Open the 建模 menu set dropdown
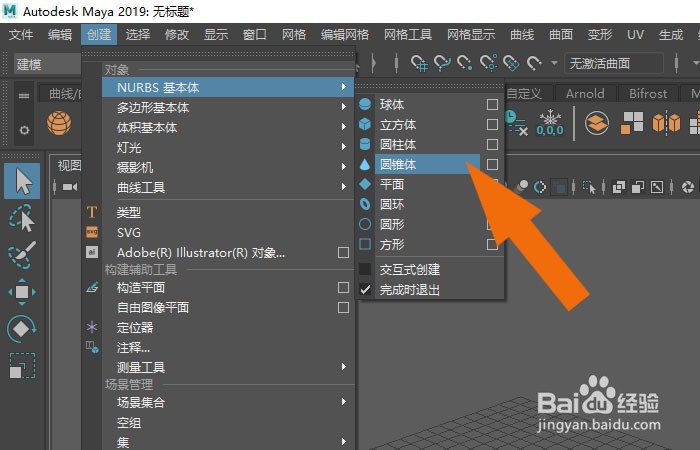700x450 pixels. 47,64
